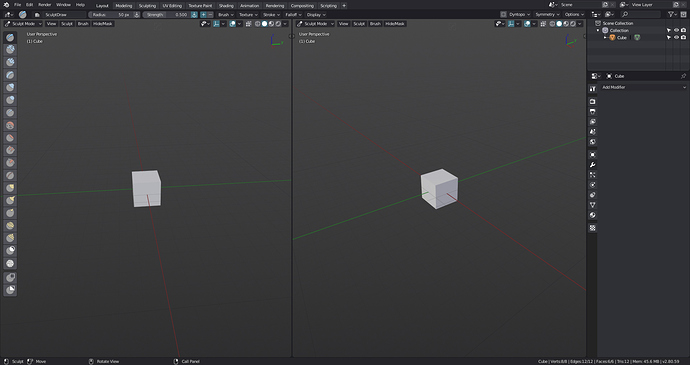Screen dimensions: 690x365
Task: Open the Render menu
Action: pos(44,5)
